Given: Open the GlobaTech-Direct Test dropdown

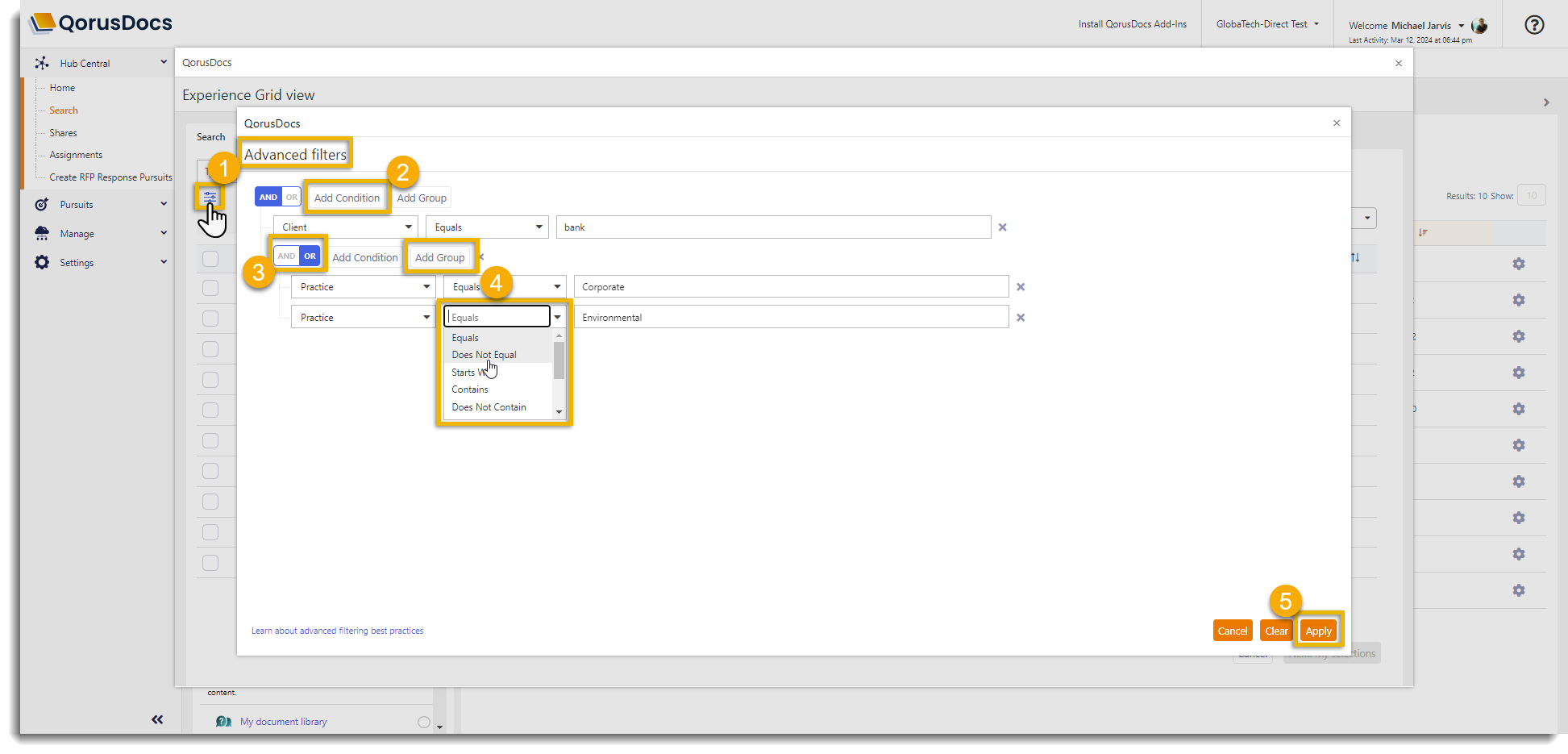Looking at the screenshot, I should coord(1267,24).
